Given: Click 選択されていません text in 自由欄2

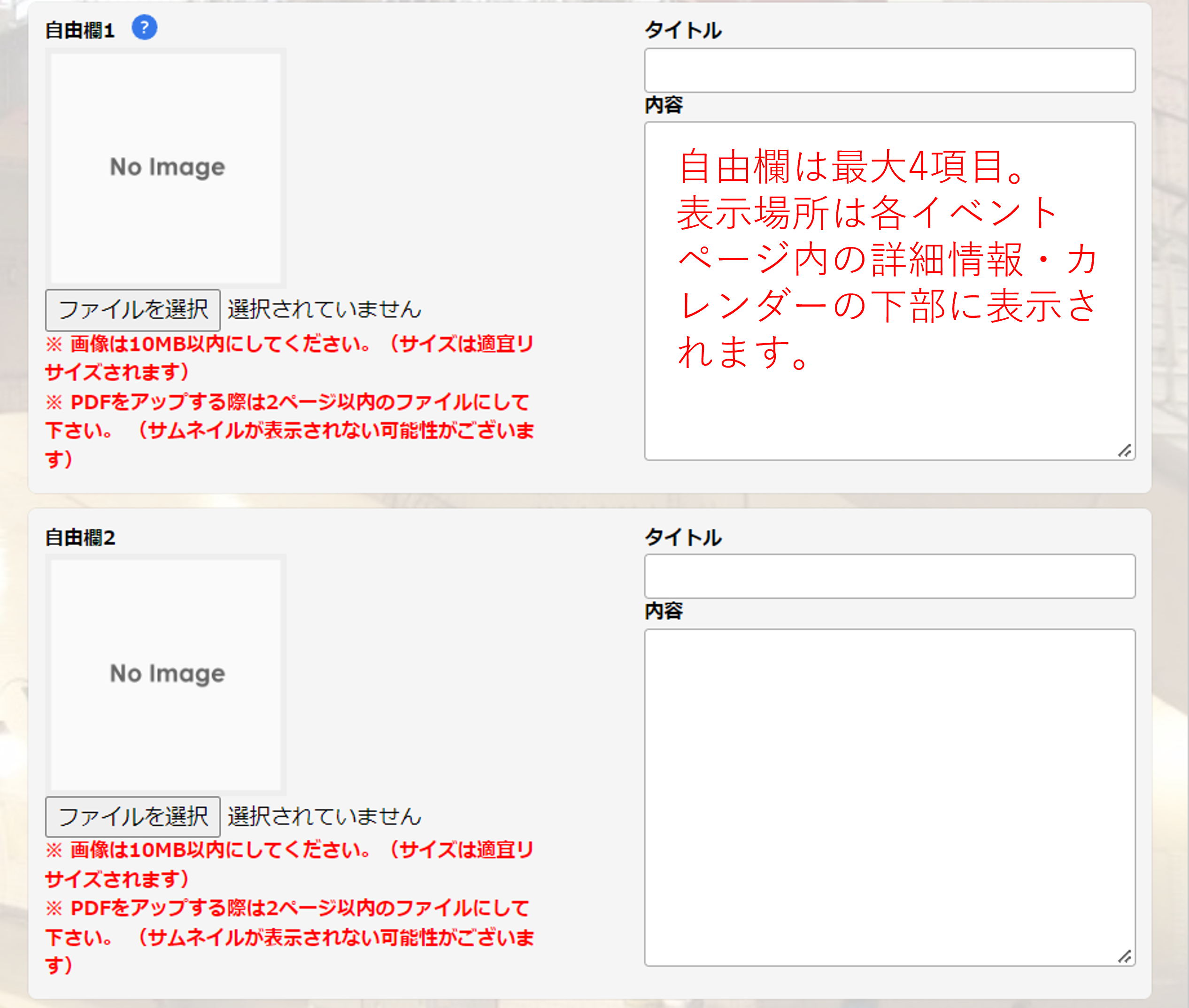Looking at the screenshot, I should coord(324,816).
